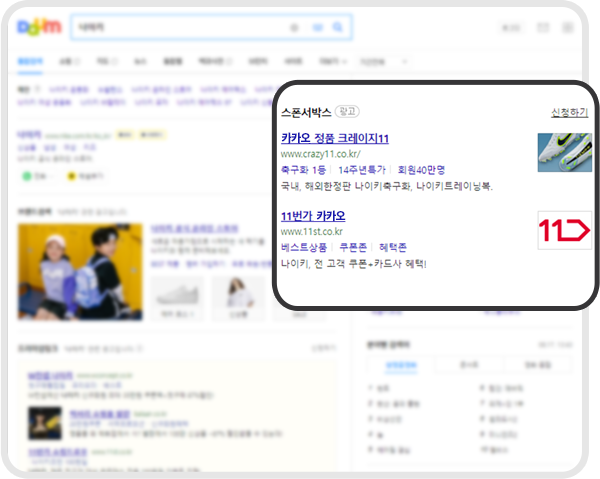Open the 14주년특가 sublink
Viewport: 600px width, 479px height.
pos(362,170)
